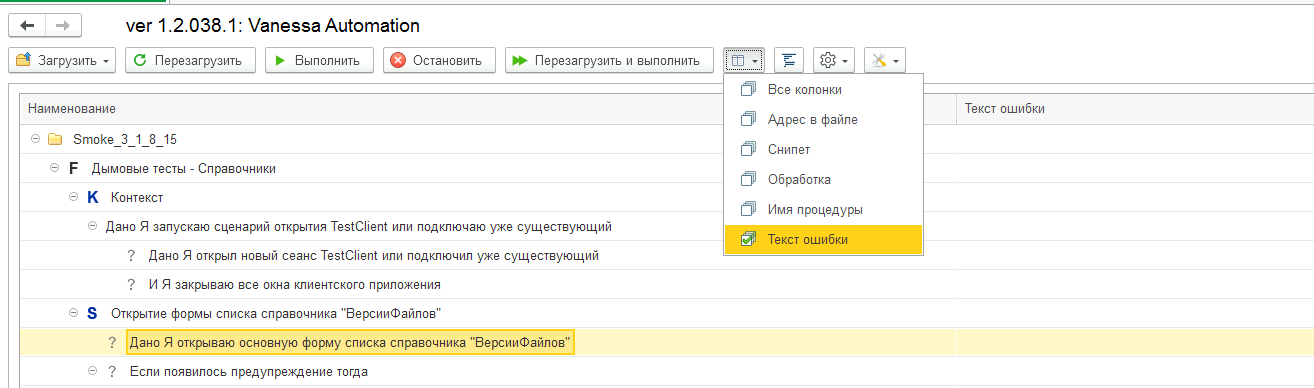Screen dimensions: 1314x388
Task: Collapse the Smoke_3_1_8_15 folder node
Action: pos(35,139)
